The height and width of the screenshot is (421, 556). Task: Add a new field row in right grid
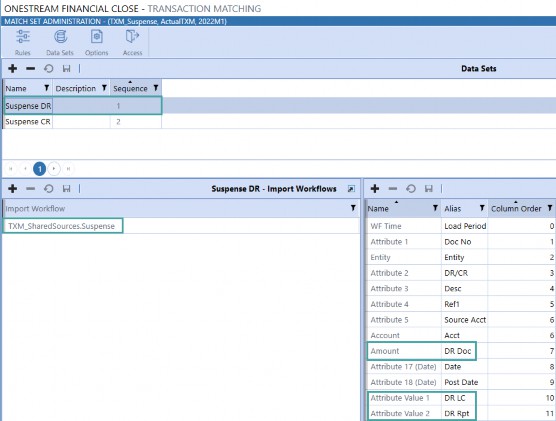click(x=375, y=189)
